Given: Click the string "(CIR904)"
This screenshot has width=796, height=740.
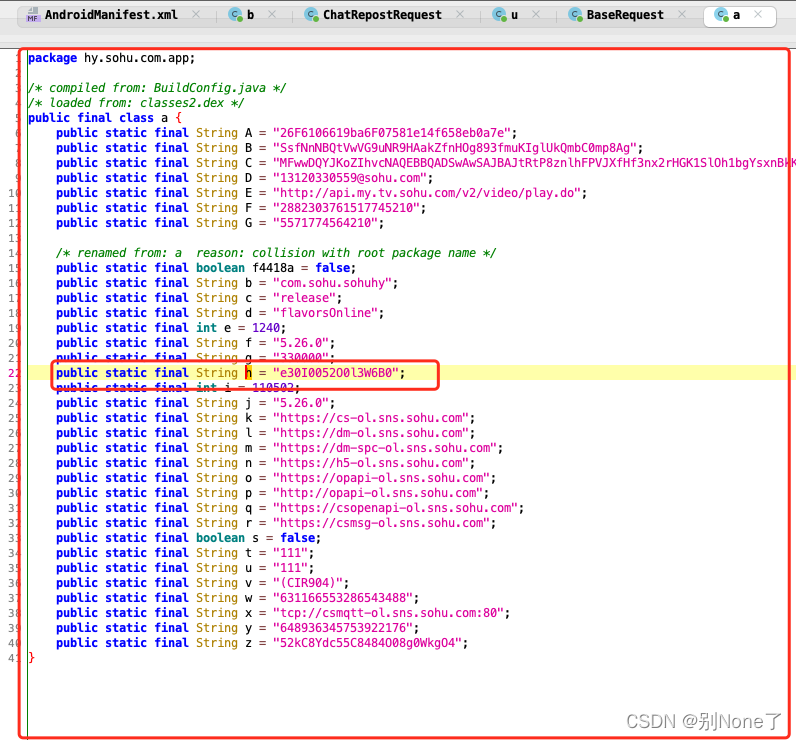Looking at the screenshot, I should [308, 583].
